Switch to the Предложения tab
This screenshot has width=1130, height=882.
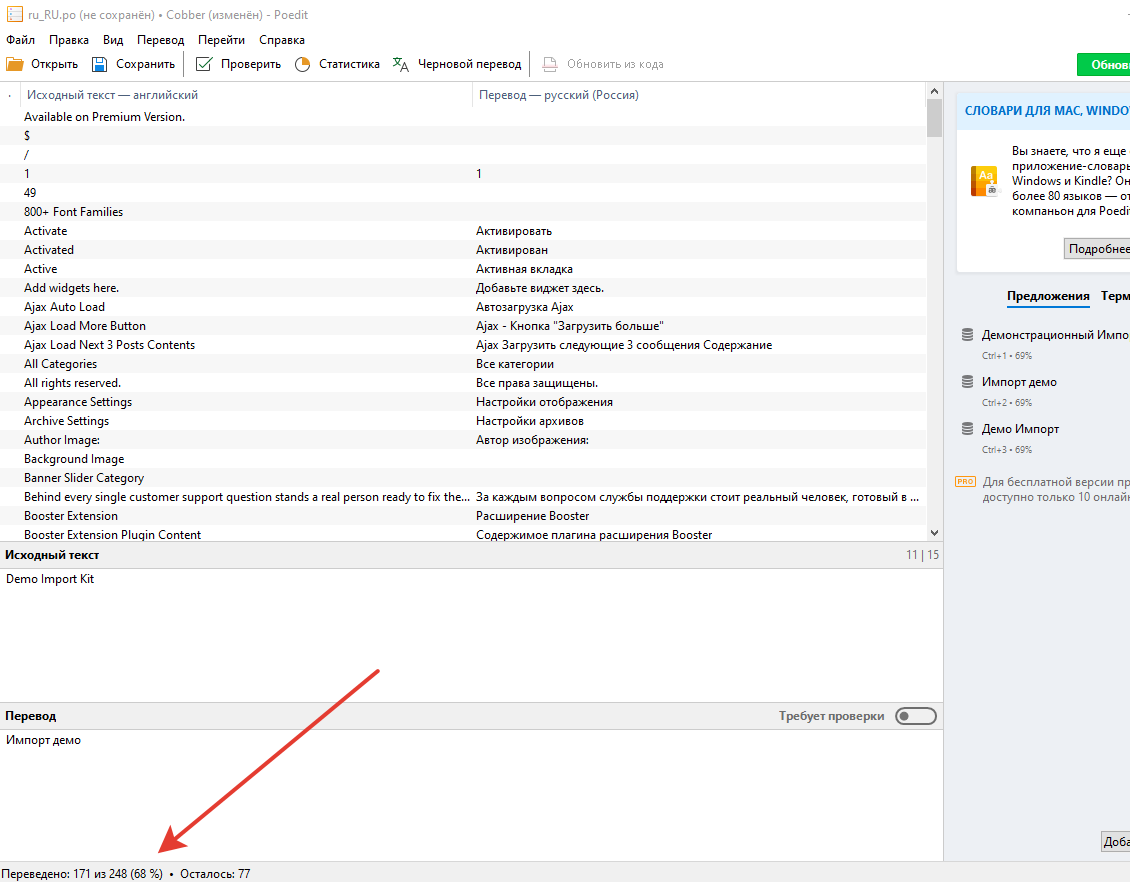[x=1048, y=296]
